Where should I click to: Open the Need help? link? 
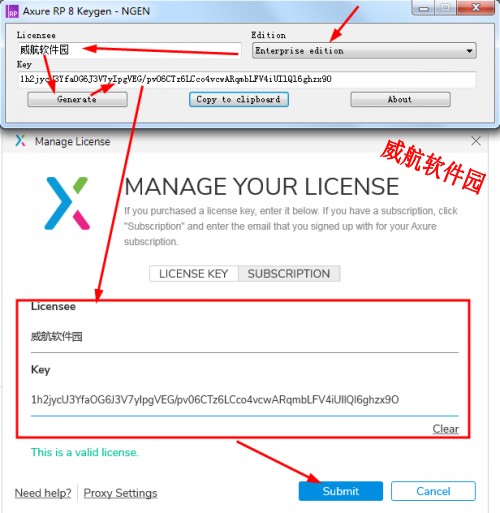coord(43,493)
